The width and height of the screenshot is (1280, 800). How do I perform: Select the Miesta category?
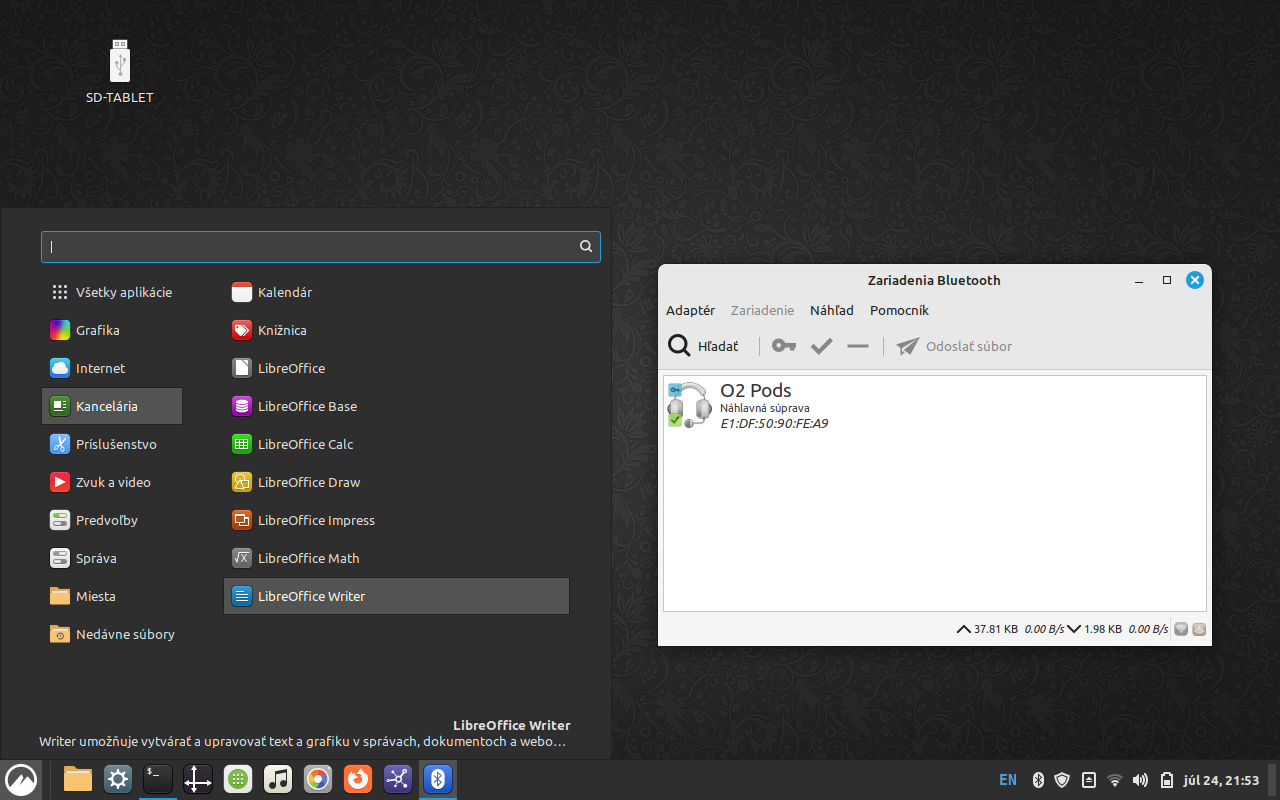112,596
